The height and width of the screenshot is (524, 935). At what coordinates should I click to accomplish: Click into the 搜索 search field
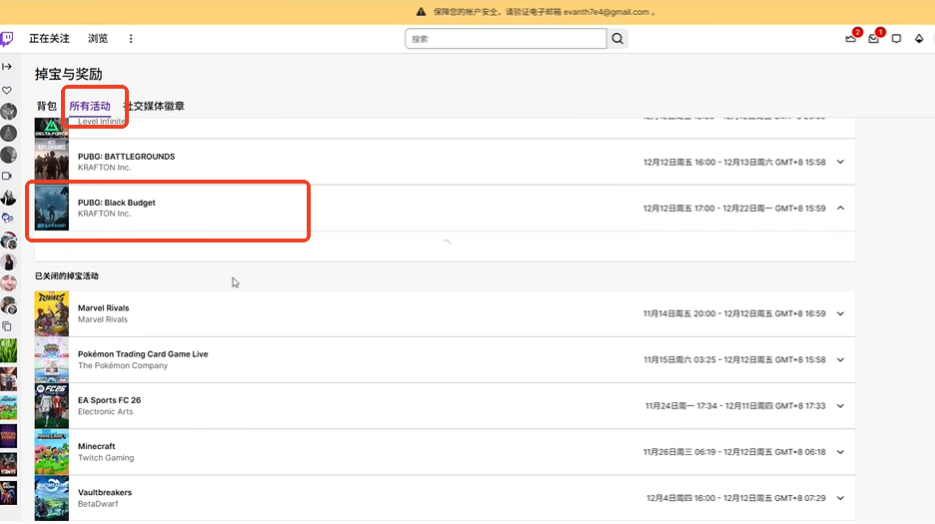pyautogui.click(x=505, y=39)
